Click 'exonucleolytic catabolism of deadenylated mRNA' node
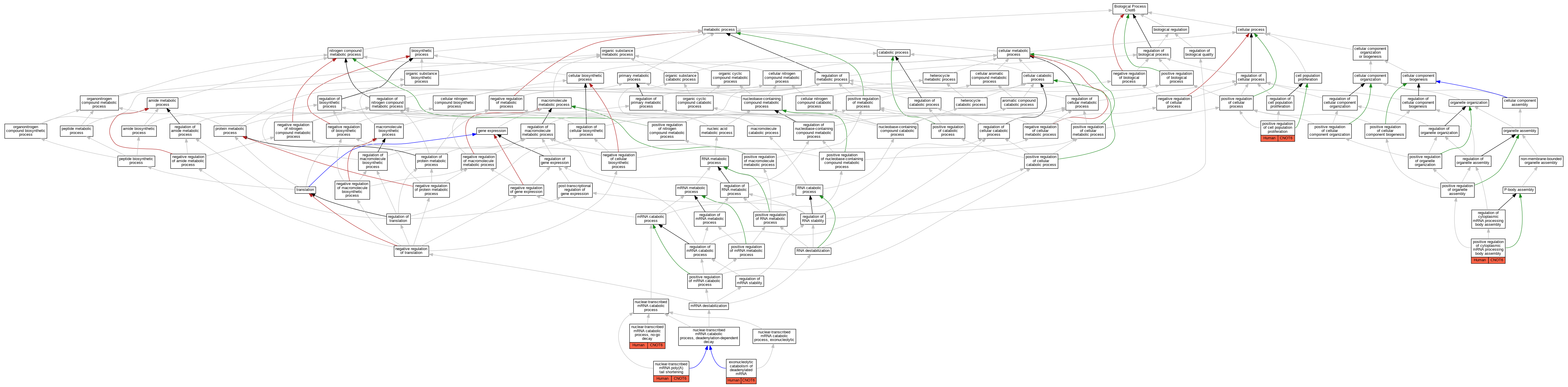Image resolution: width=1568 pixels, height=387 pixels. (x=741, y=368)
